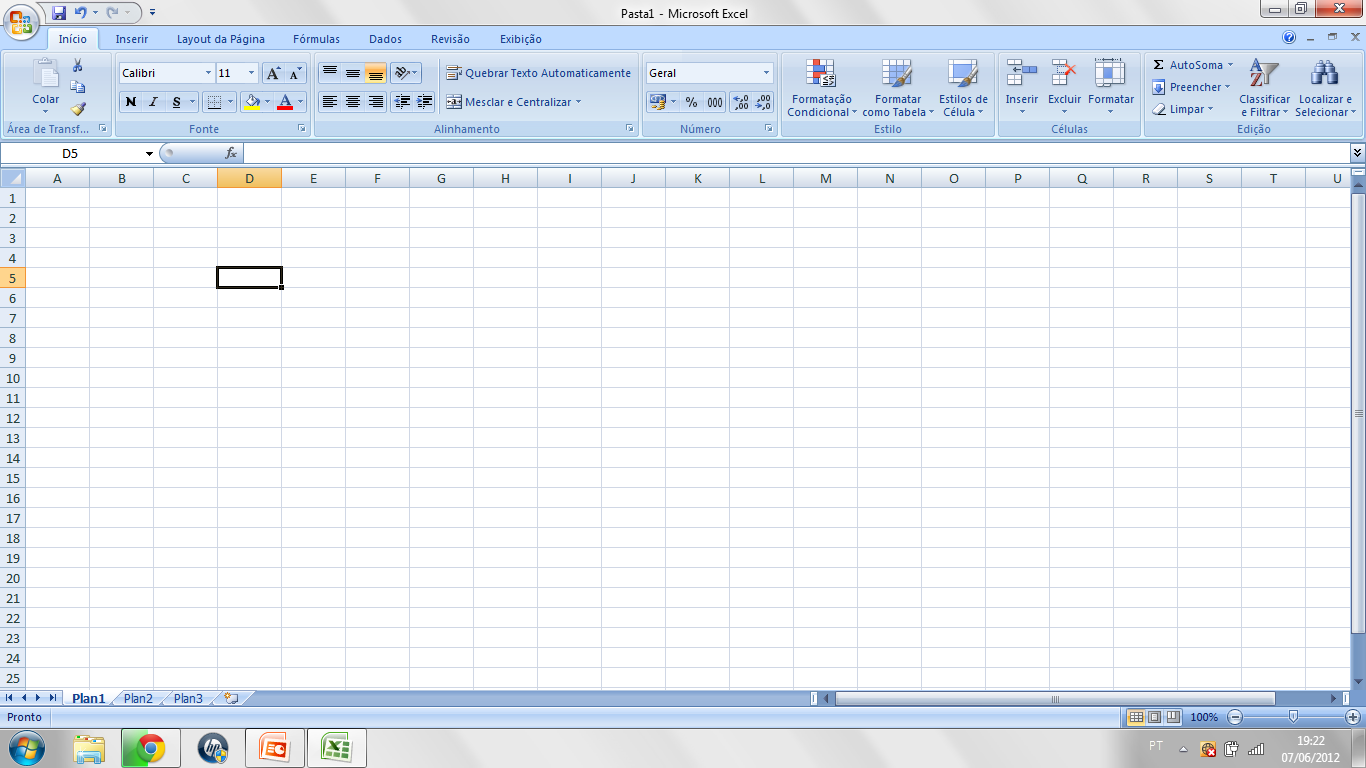Toggle italic formatting

[x=153, y=102]
